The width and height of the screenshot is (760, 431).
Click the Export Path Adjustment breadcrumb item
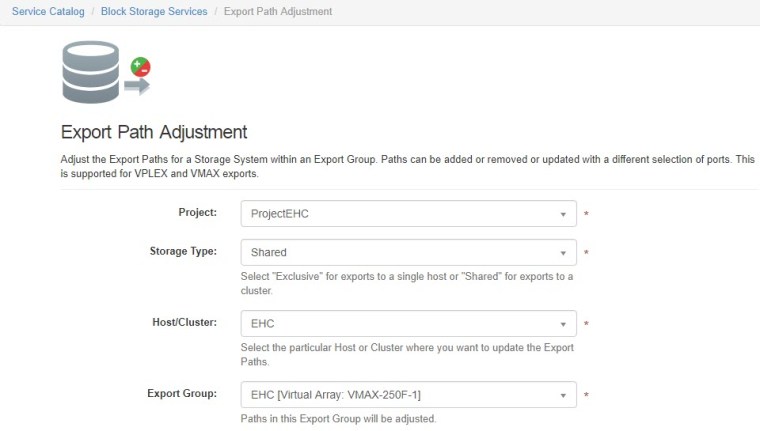click(278, 12)
